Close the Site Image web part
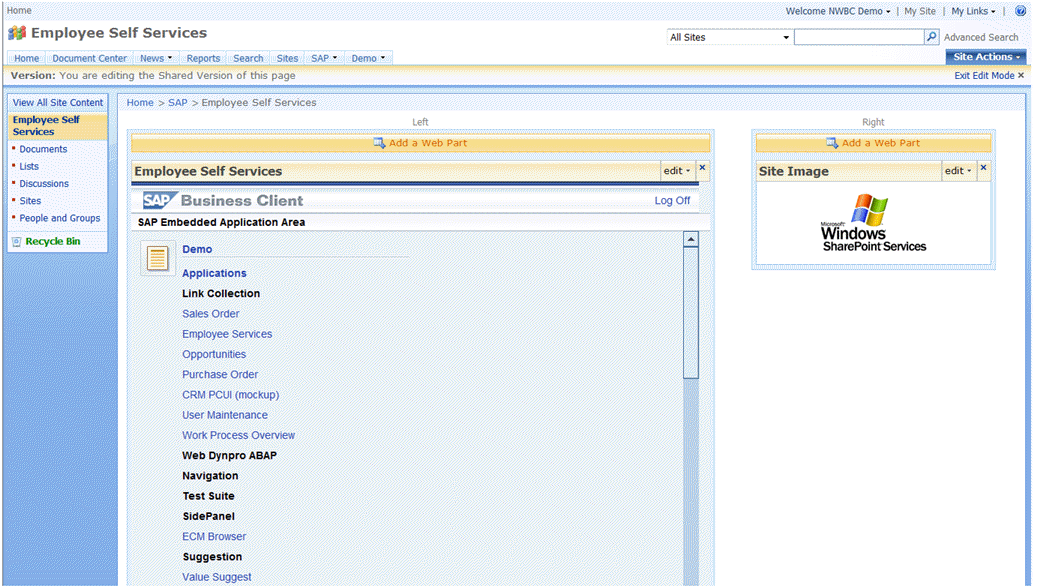This screenshot has width=1037, height=588. [983, 168]
